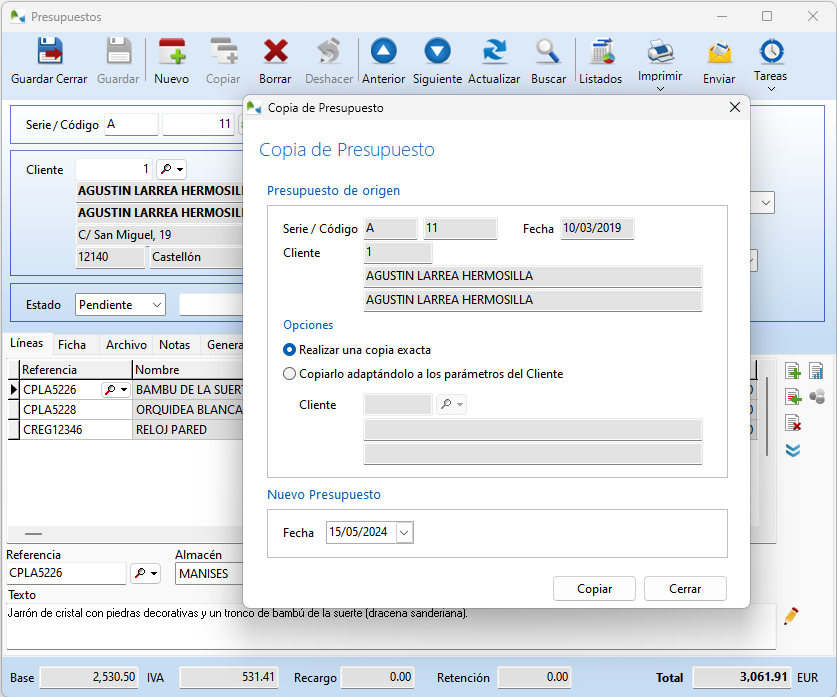The image size is (837, 697).
Task: Click the delete line red-cross document icon
Action: 793,423
